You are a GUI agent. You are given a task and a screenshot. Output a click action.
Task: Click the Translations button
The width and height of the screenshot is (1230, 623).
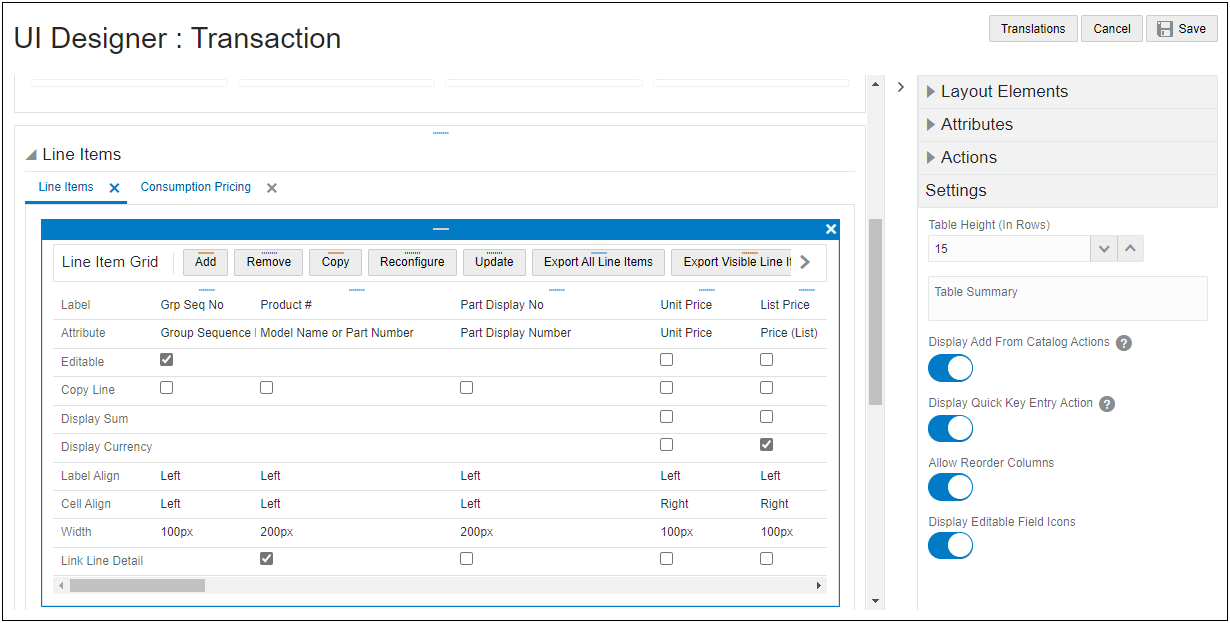[1033, 28]
